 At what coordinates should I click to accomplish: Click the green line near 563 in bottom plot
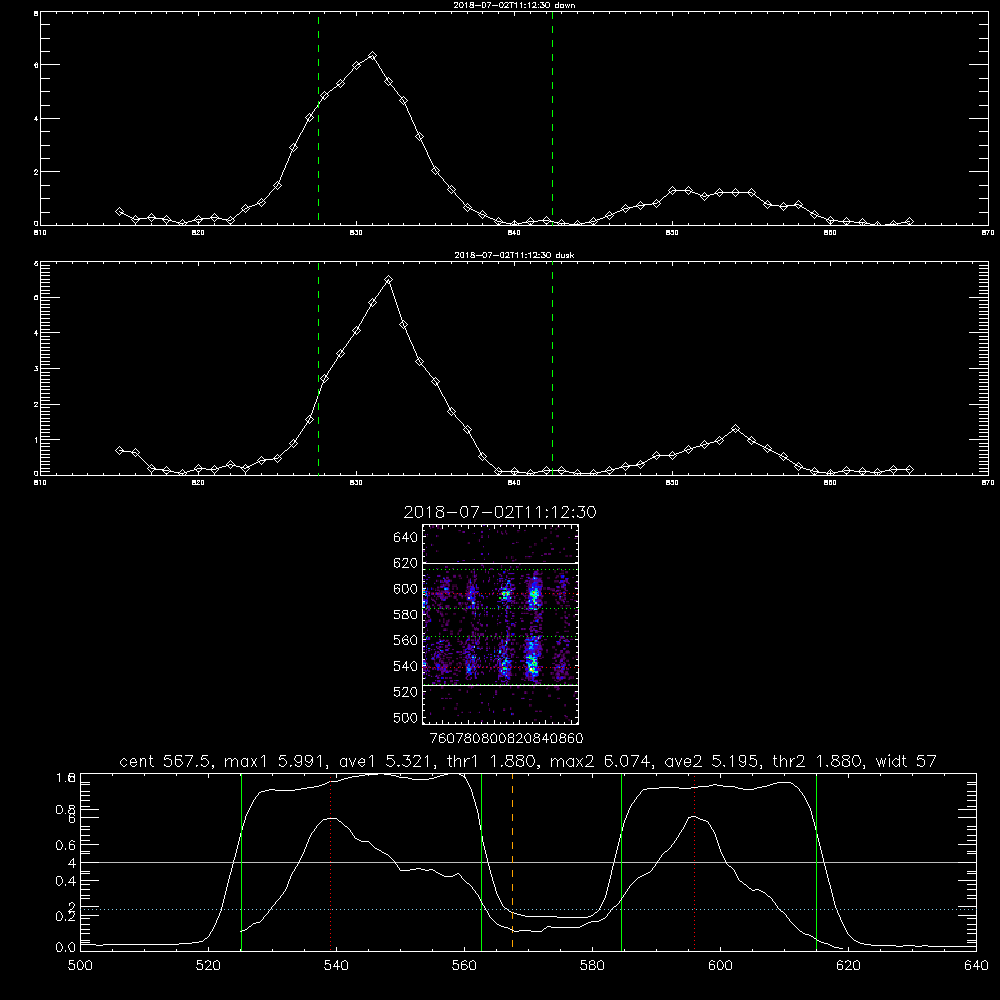pos(482,861)
